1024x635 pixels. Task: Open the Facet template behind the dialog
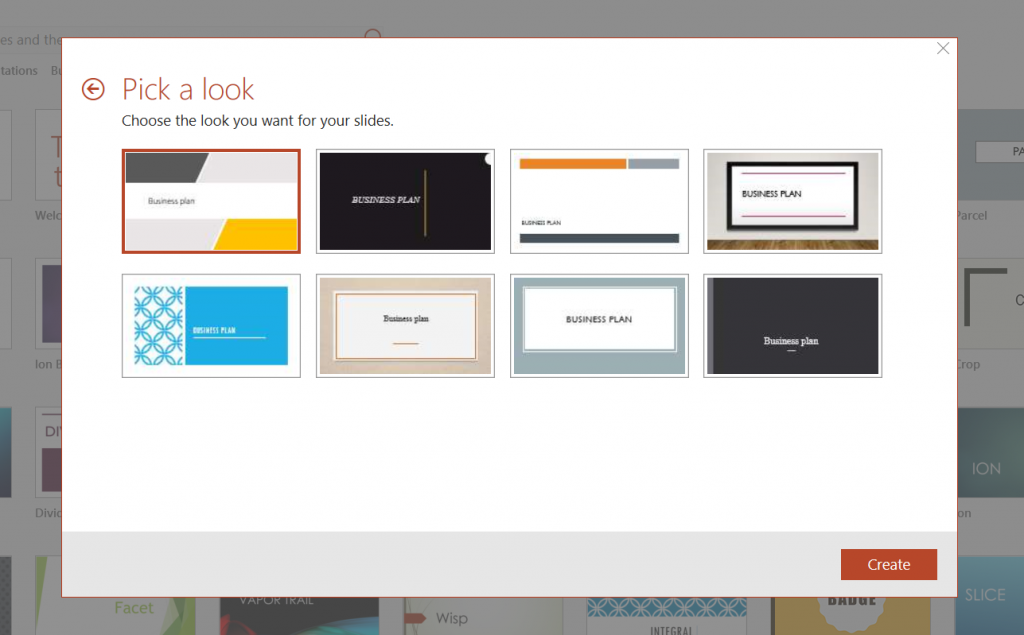point(136,607)
